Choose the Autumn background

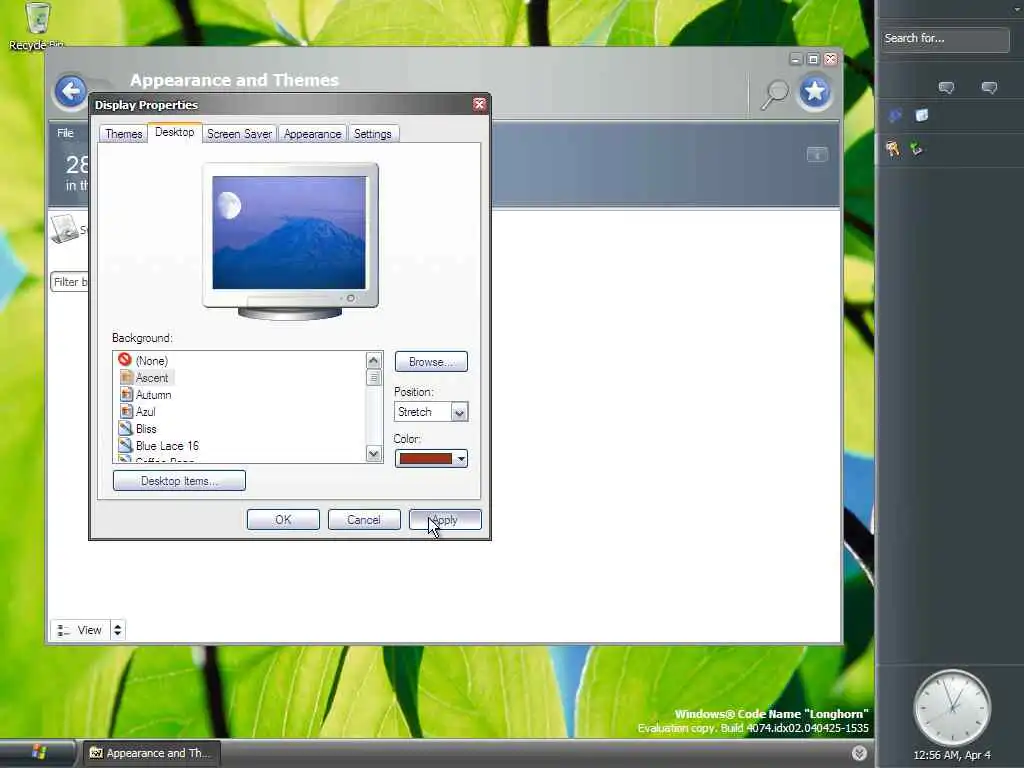146,394
